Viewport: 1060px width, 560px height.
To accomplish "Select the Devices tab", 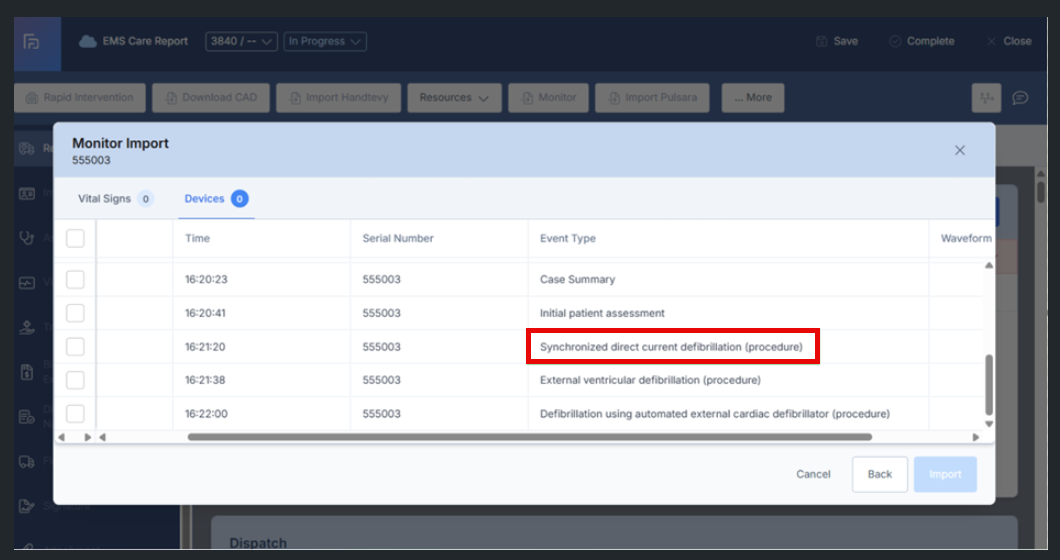I will click(205, 199).
